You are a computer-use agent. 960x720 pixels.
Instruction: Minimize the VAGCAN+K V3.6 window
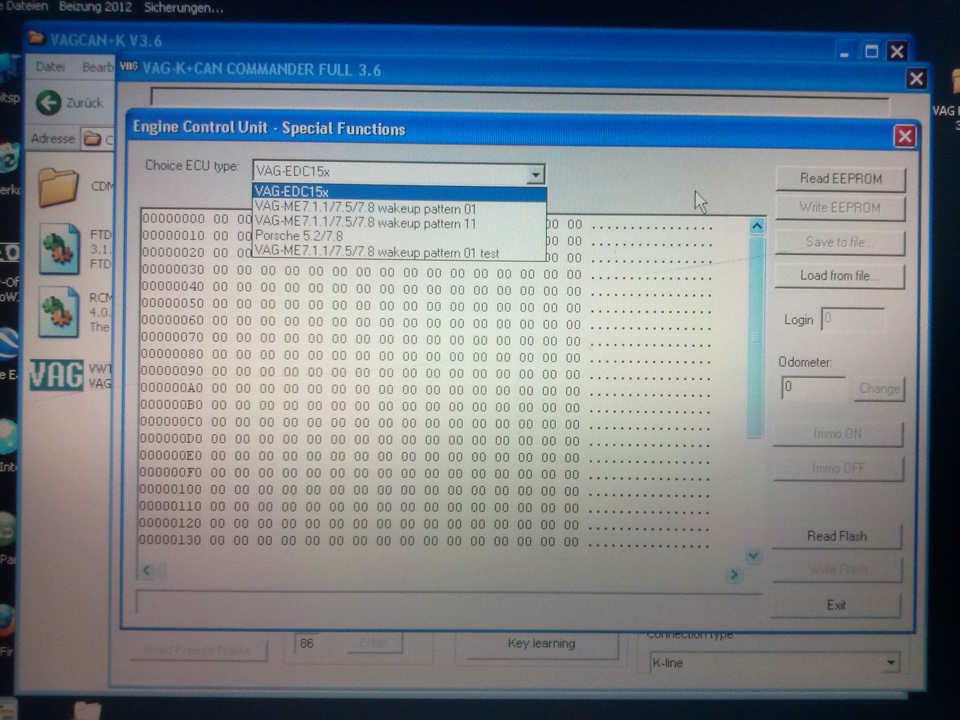point(845,53)
